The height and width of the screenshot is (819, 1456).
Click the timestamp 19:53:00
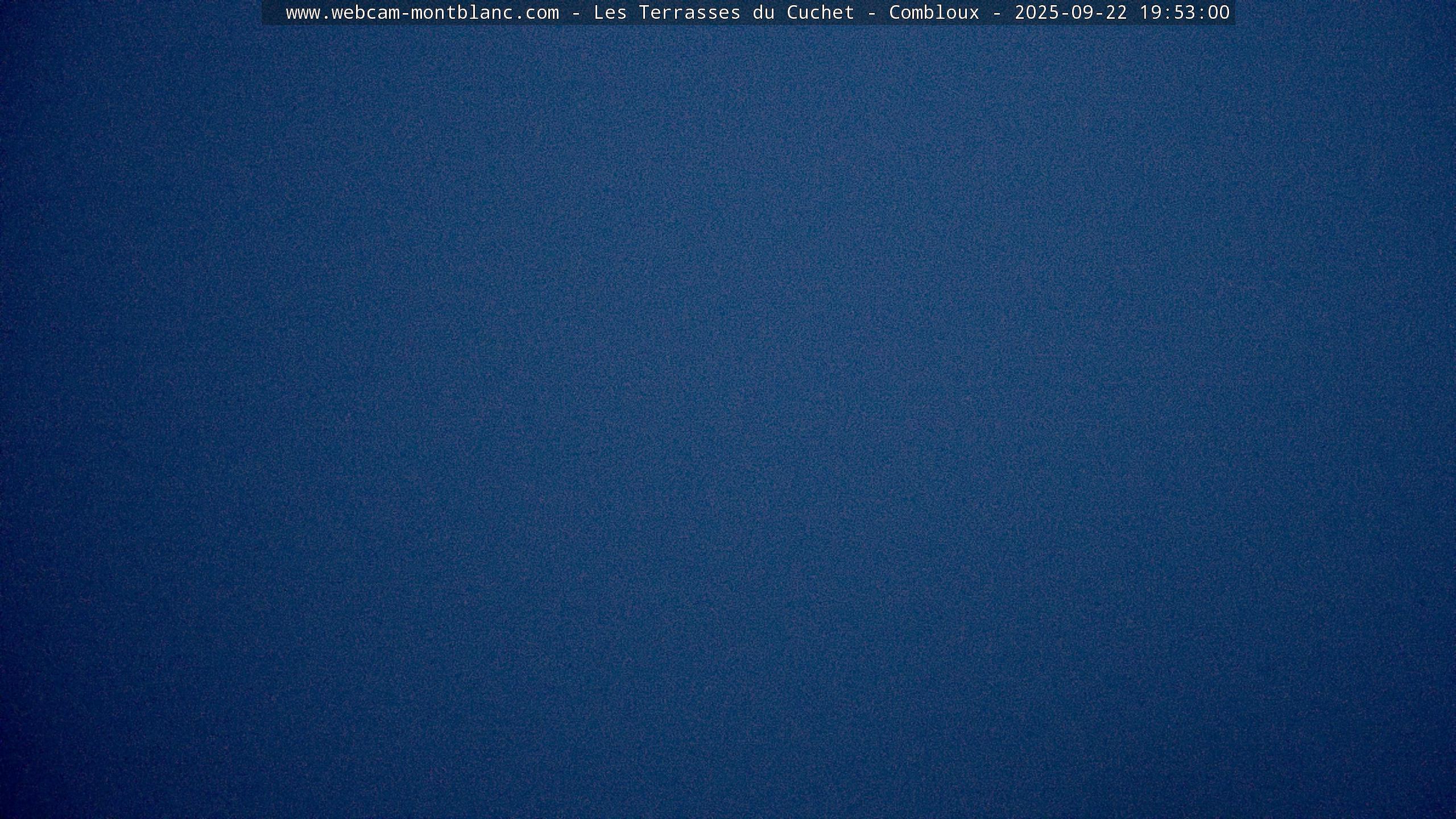1184,13
